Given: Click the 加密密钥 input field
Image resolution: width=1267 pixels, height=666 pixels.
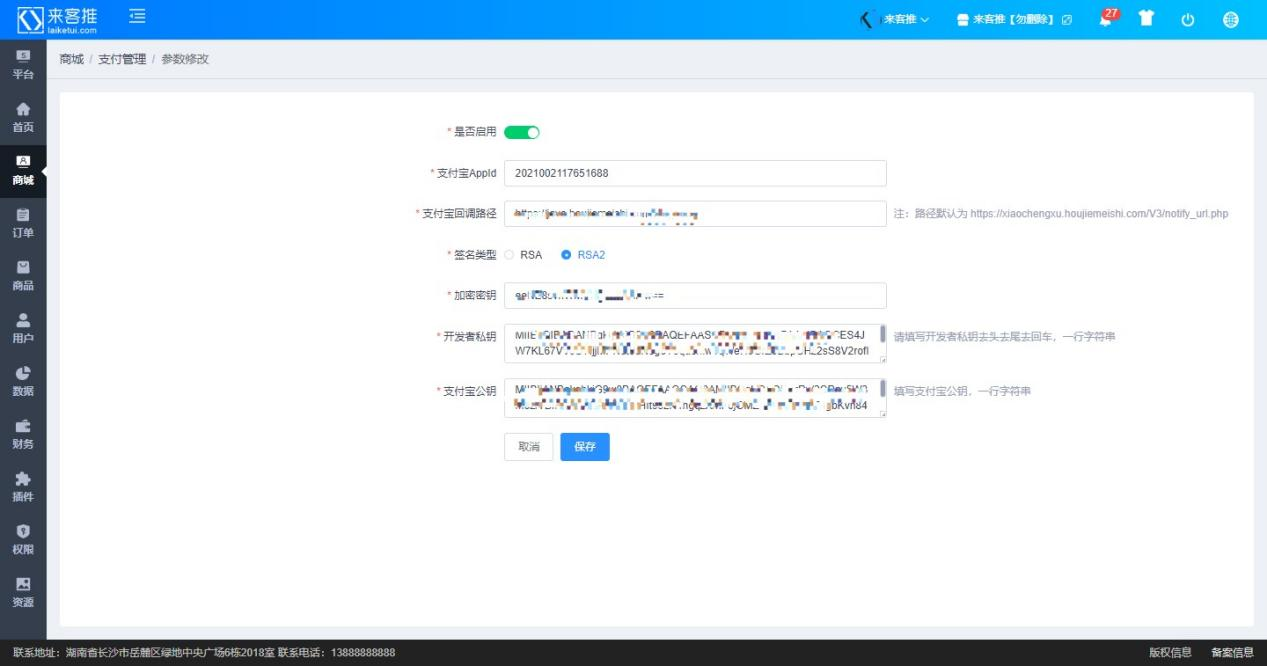Looking at the screenshot, I should tap(695, 296).
